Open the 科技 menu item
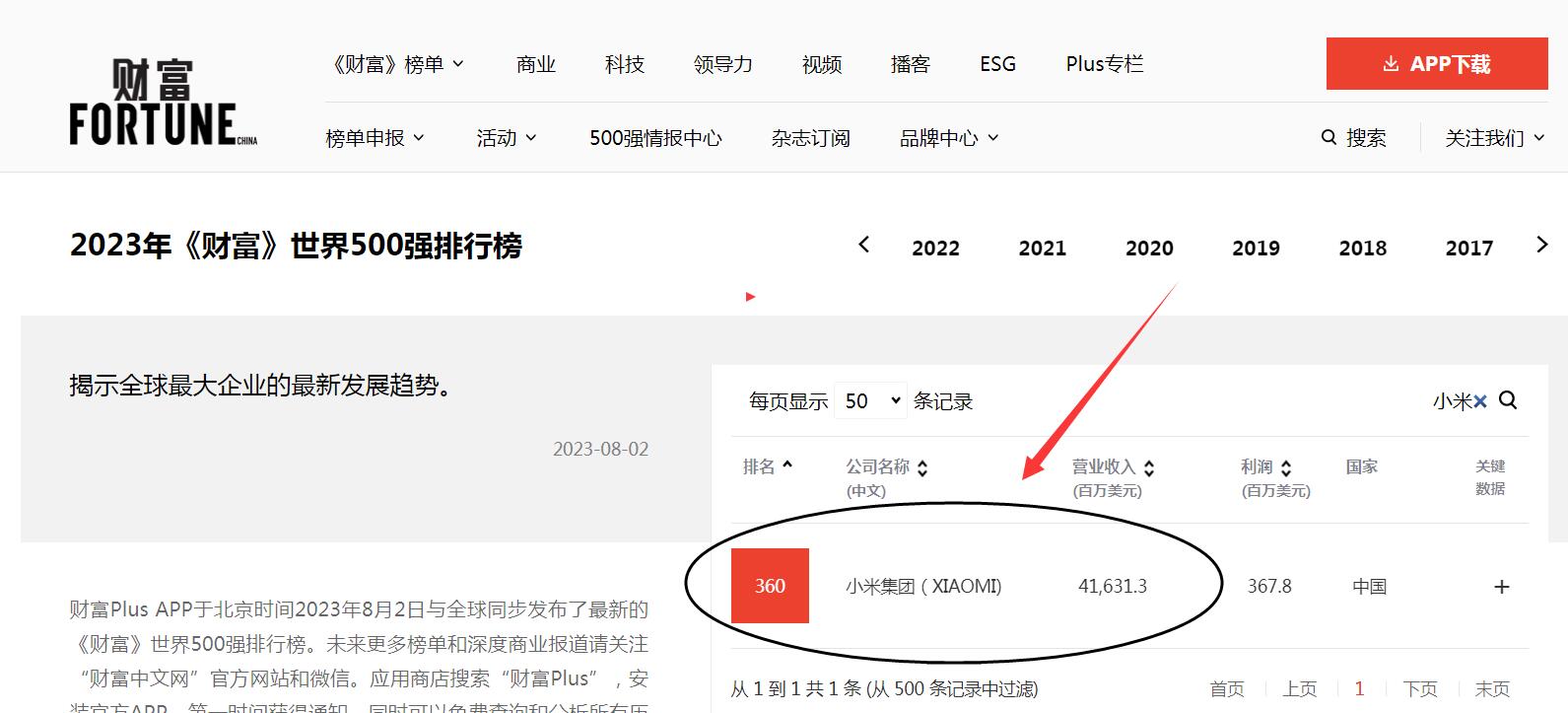The image size is (1568, 713). point(625,64)
